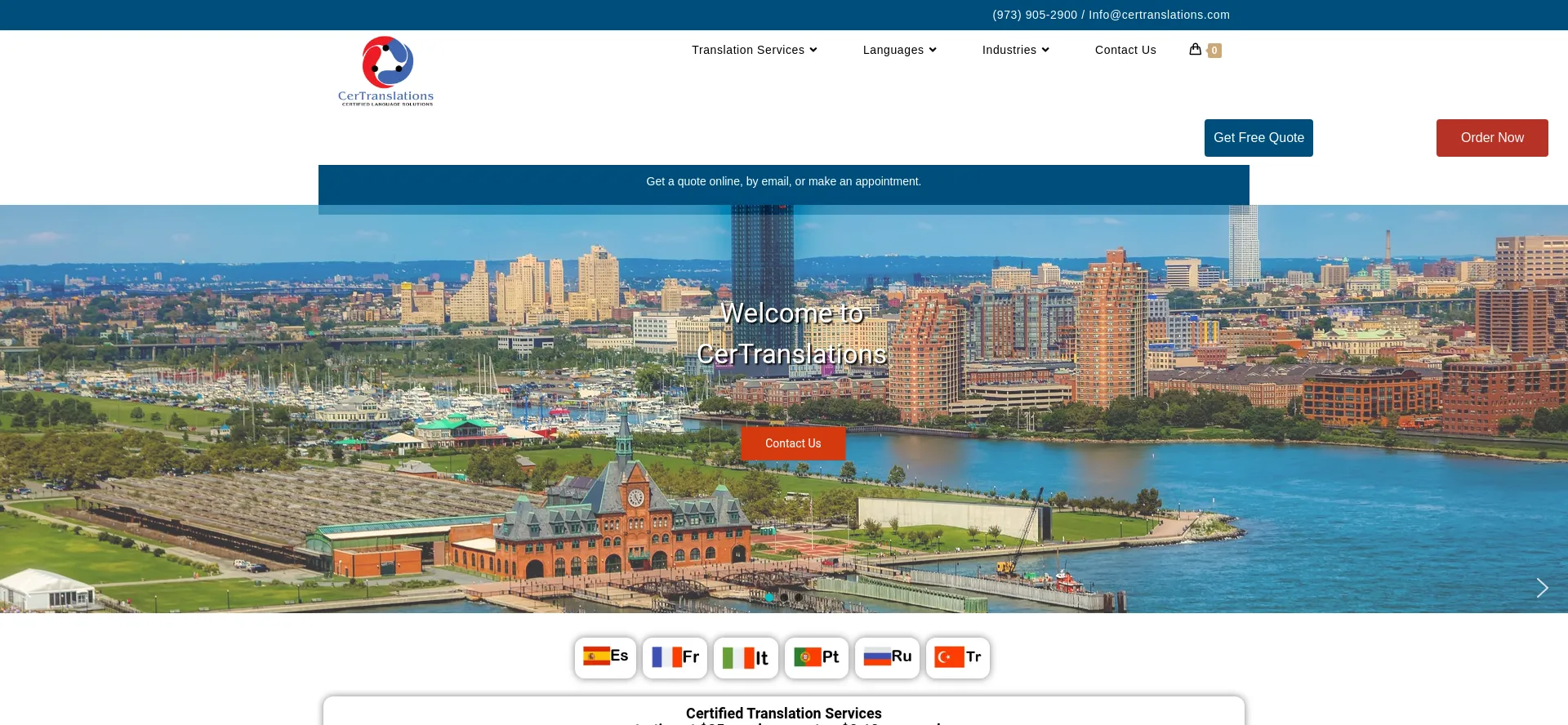Click 'Certified Translation Services' heading
The width and height of the screenshot is (1568, 725).
click(x=784, y=714)
